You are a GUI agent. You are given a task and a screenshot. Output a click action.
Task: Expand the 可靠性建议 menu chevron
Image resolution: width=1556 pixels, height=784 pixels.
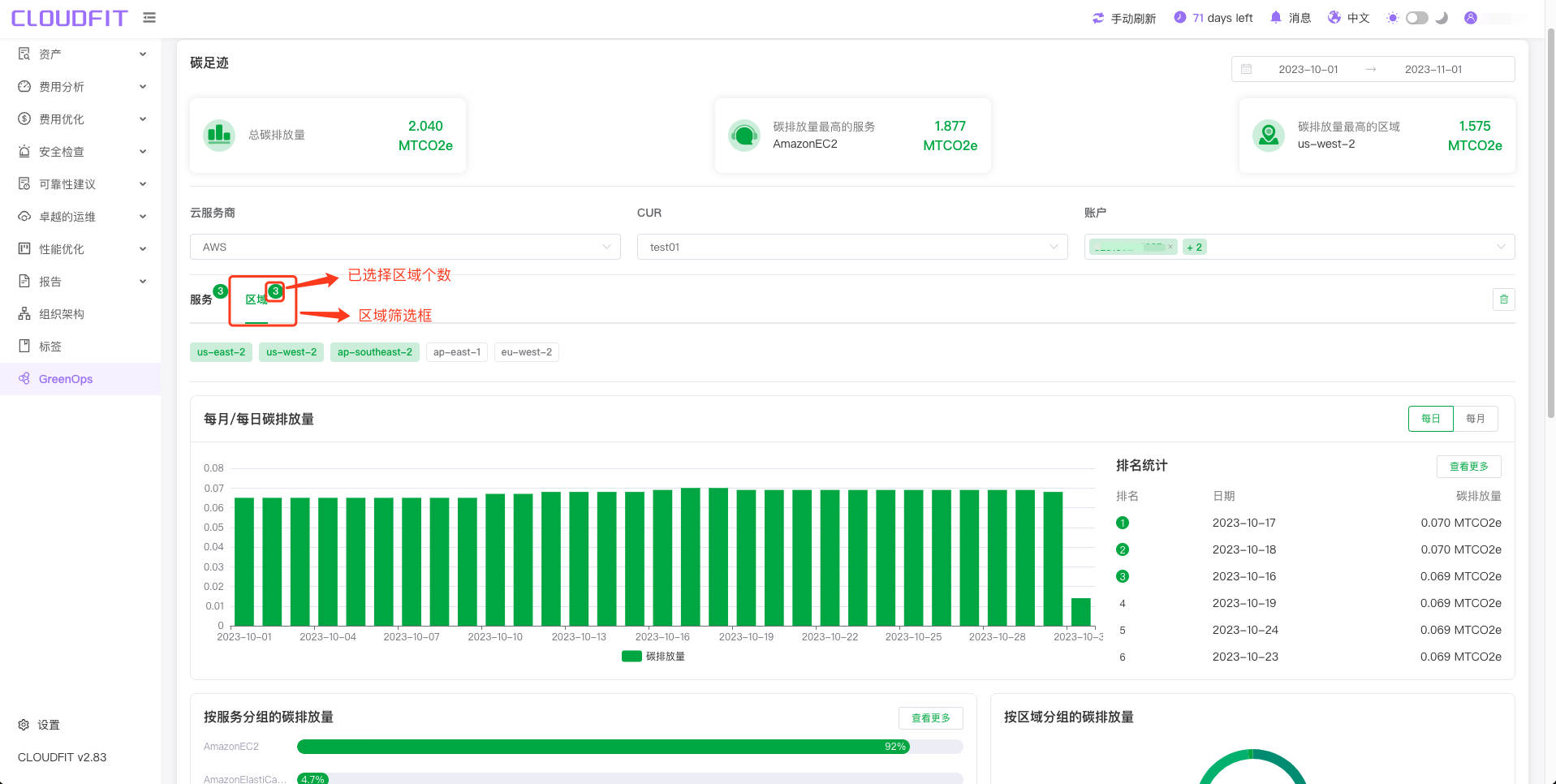pos(143,184)
